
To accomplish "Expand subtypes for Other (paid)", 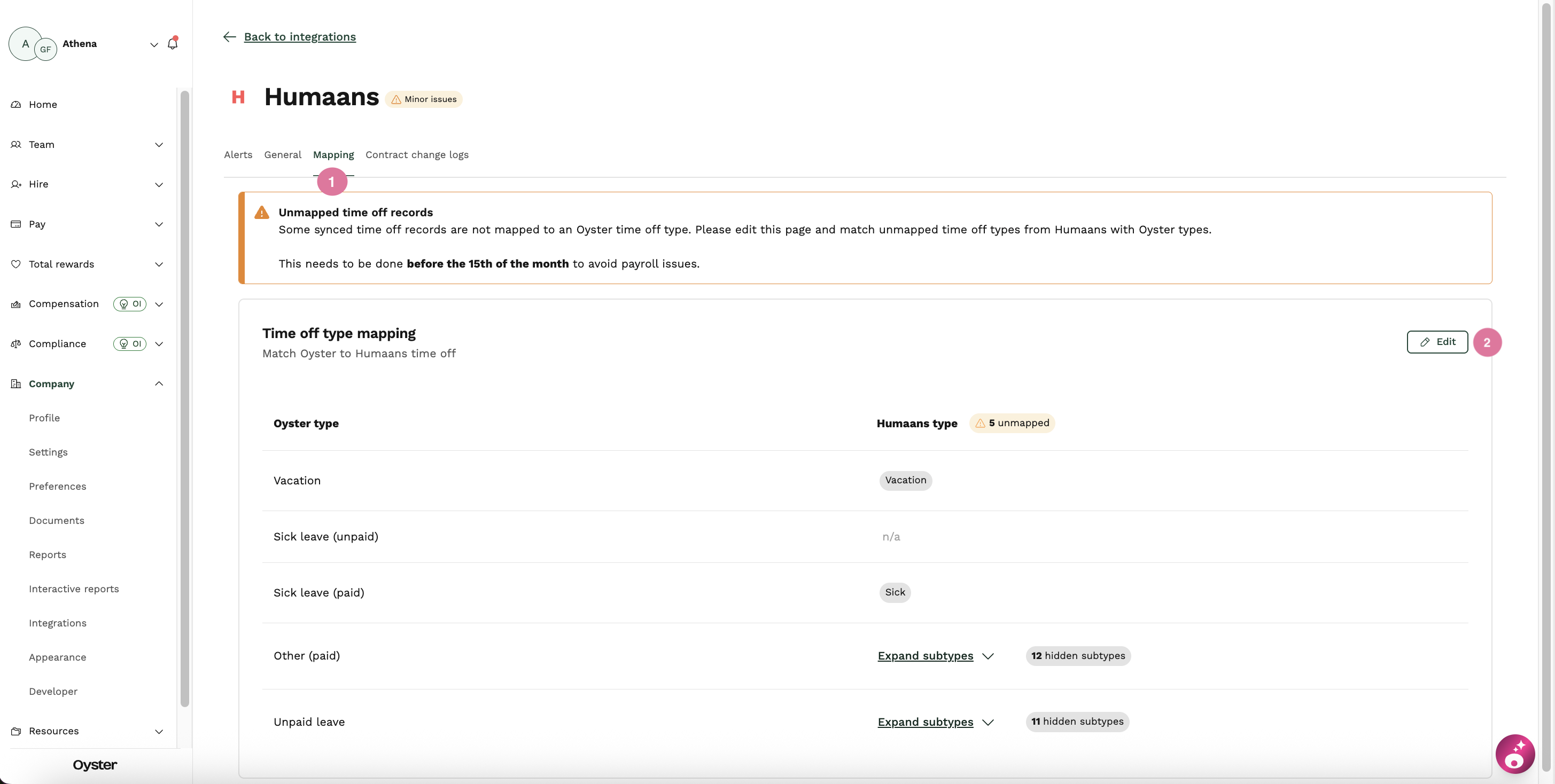I will [x=935, y=655].
